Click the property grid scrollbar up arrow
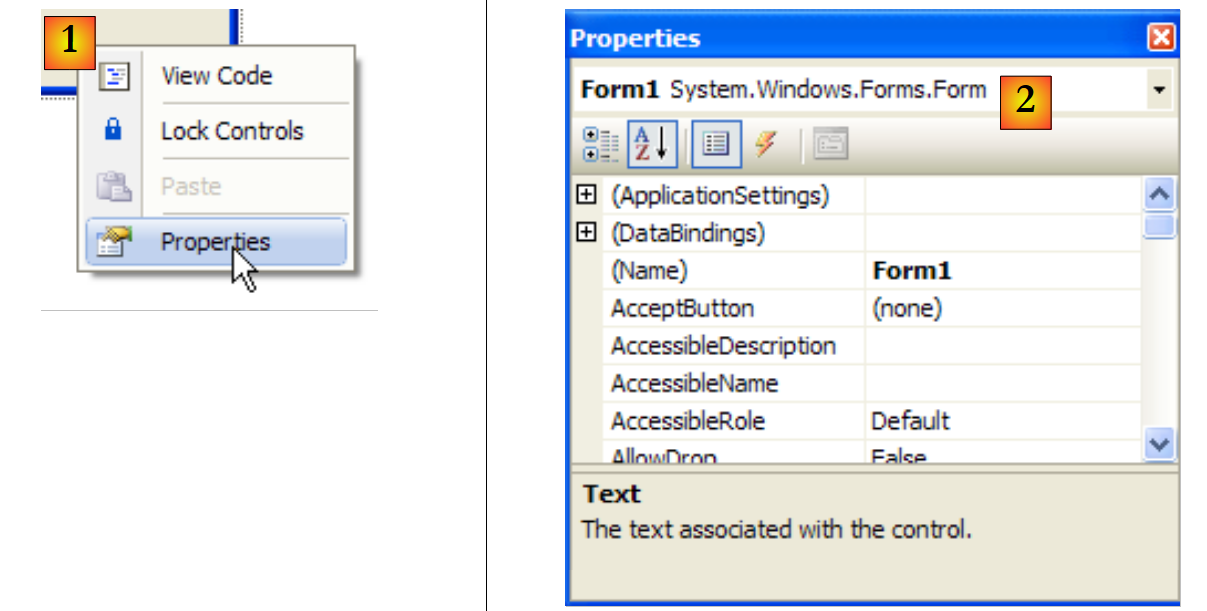This screenshot has height=611, width=1207. pyautogui.click(x=1159, y=194)
